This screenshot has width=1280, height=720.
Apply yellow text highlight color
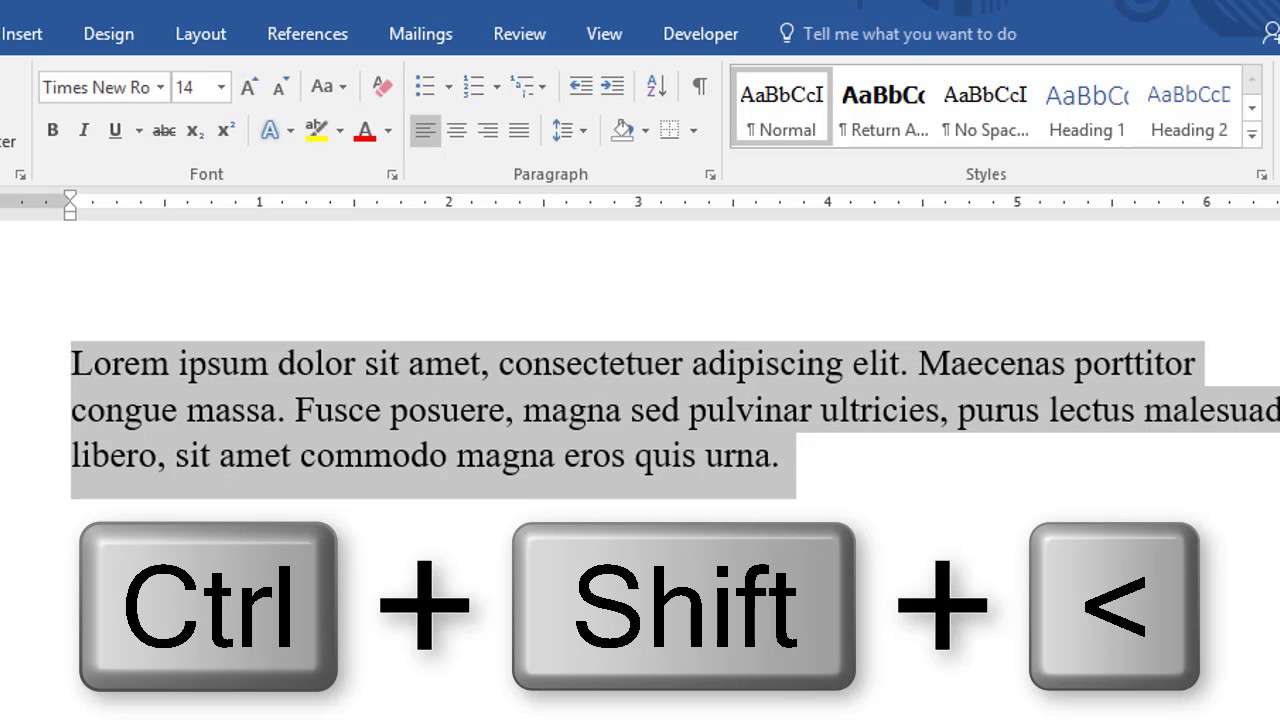[x=317, y=131]
